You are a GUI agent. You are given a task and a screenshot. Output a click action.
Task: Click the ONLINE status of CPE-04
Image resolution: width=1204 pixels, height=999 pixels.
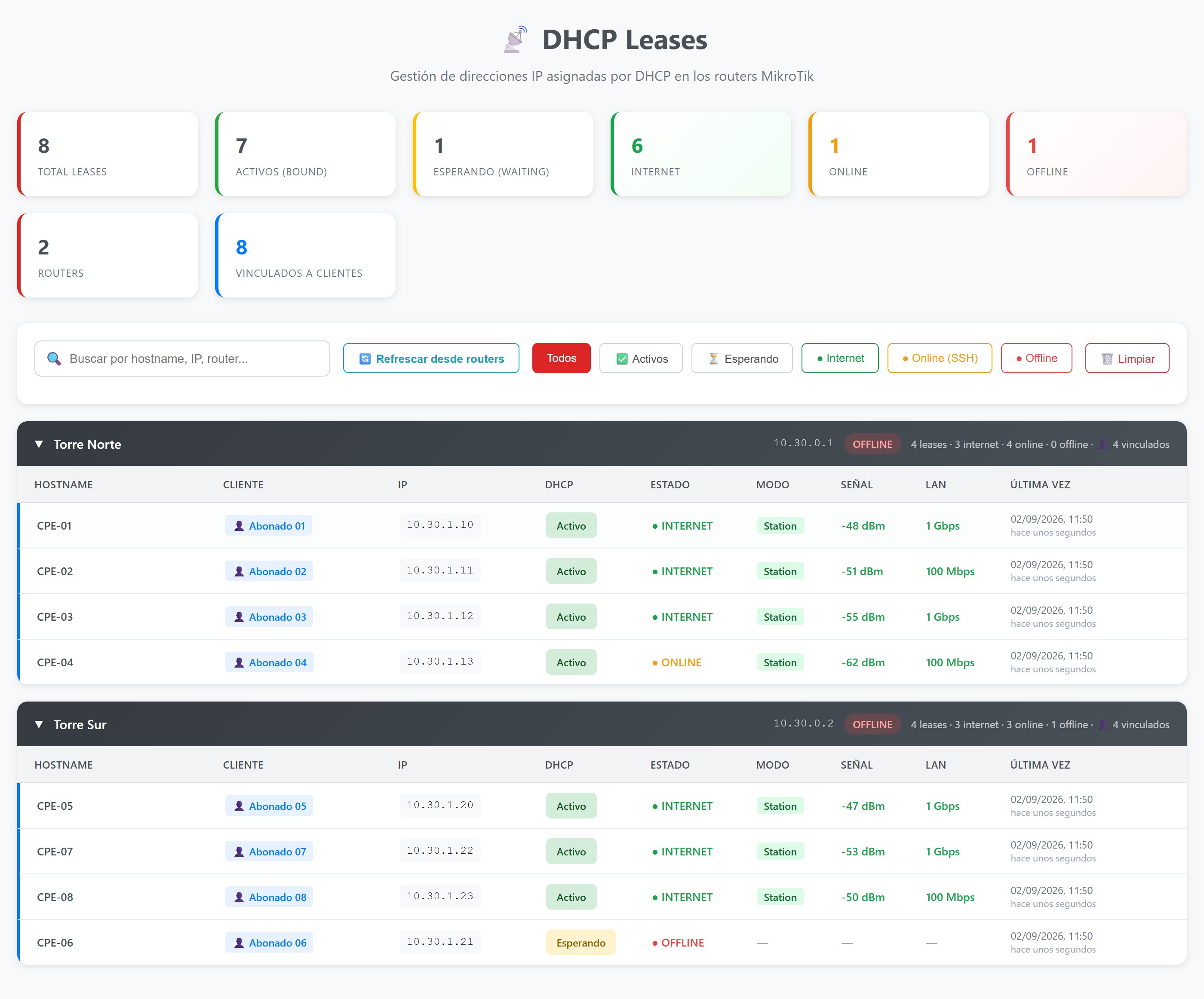(676, 662)
